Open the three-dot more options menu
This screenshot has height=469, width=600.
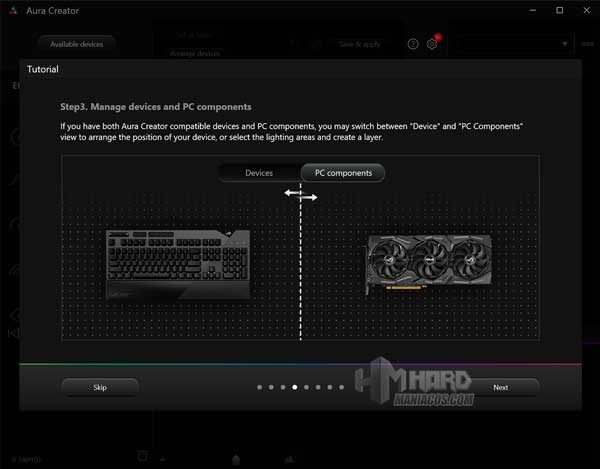pyautogui.click(x=587, y=44)
